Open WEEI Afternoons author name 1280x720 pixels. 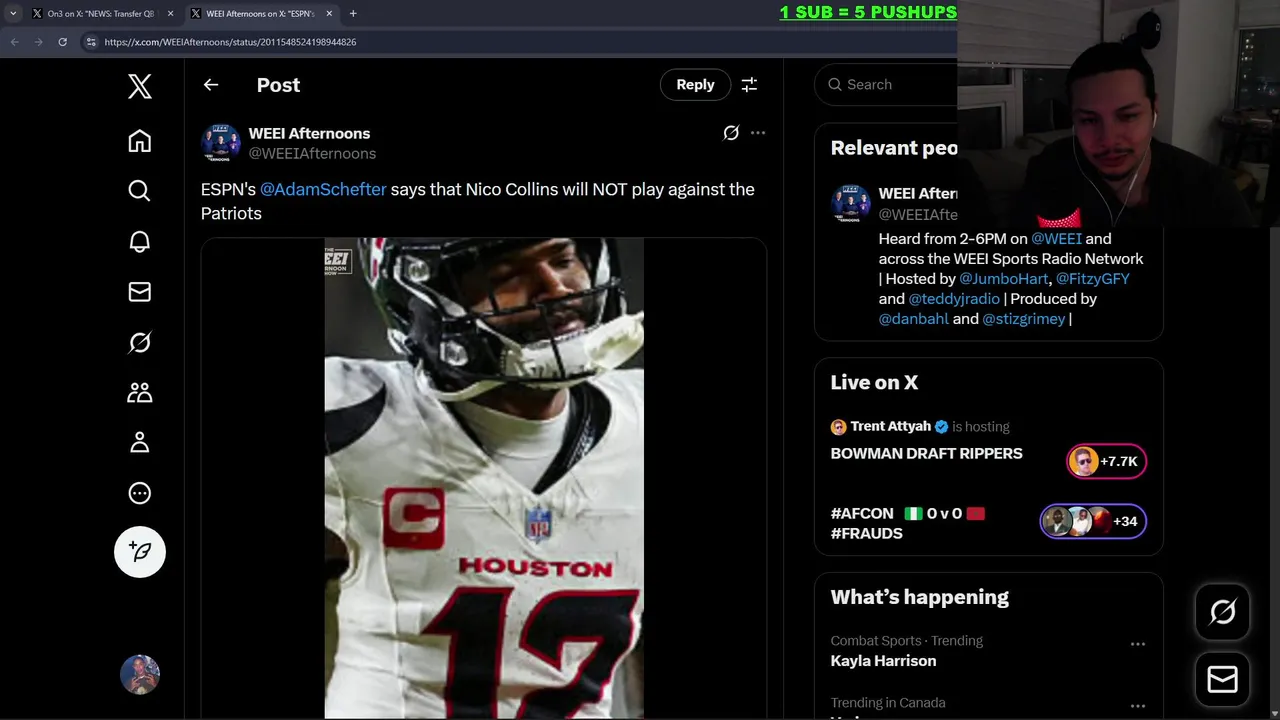tap(309, 133)
